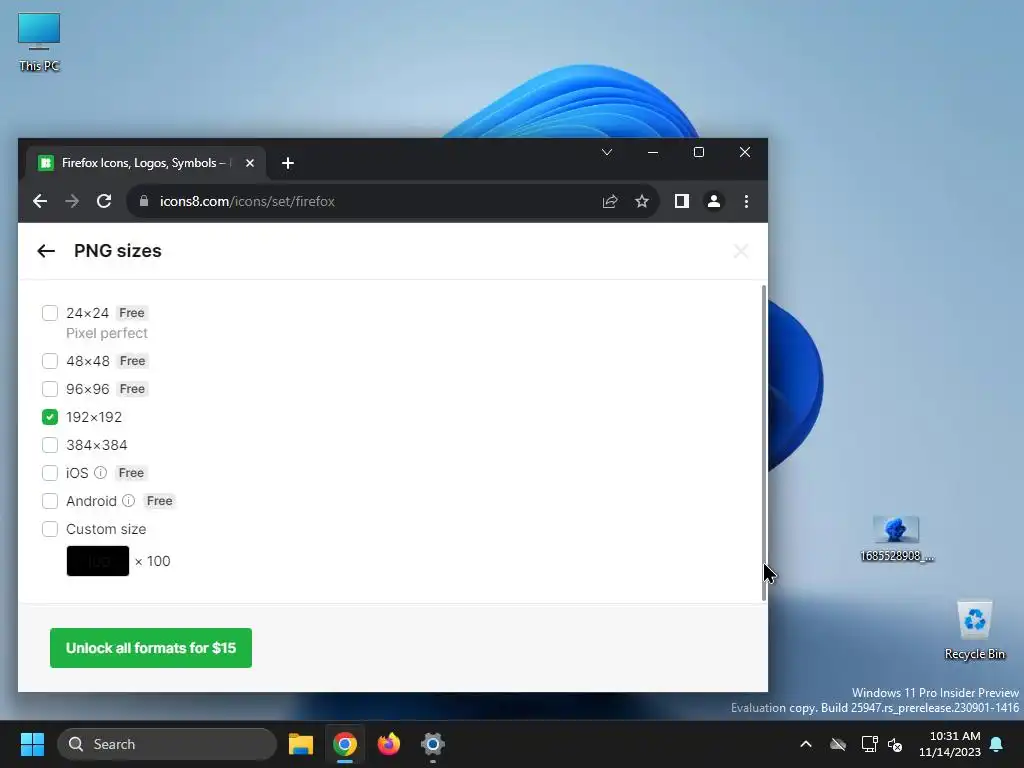
Task: Click the PNG sizes panel scrollbar
Action: (763, 443)
